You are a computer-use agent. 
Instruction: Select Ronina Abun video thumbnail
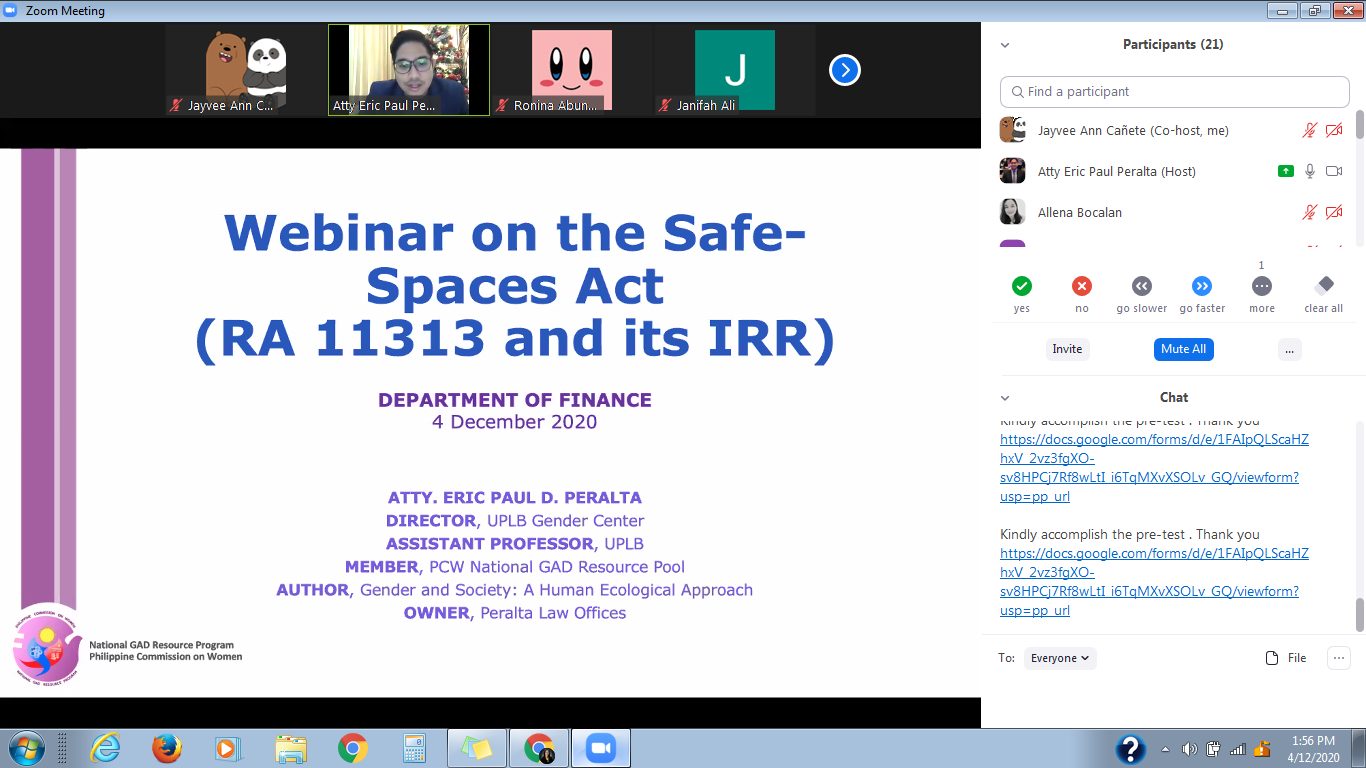(x=572, y=70)
